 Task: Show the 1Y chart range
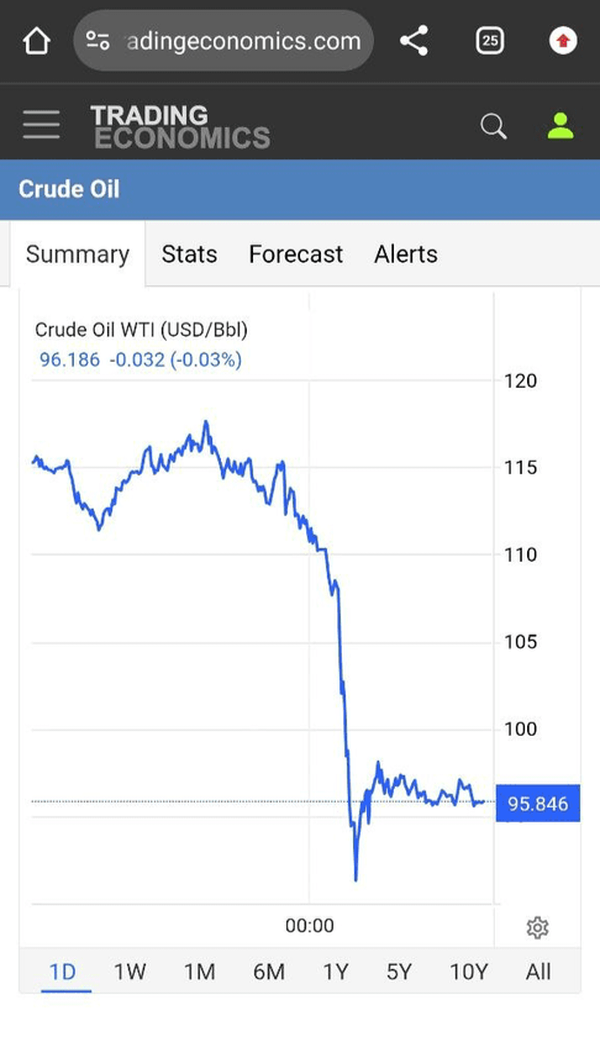click(335, 971)
